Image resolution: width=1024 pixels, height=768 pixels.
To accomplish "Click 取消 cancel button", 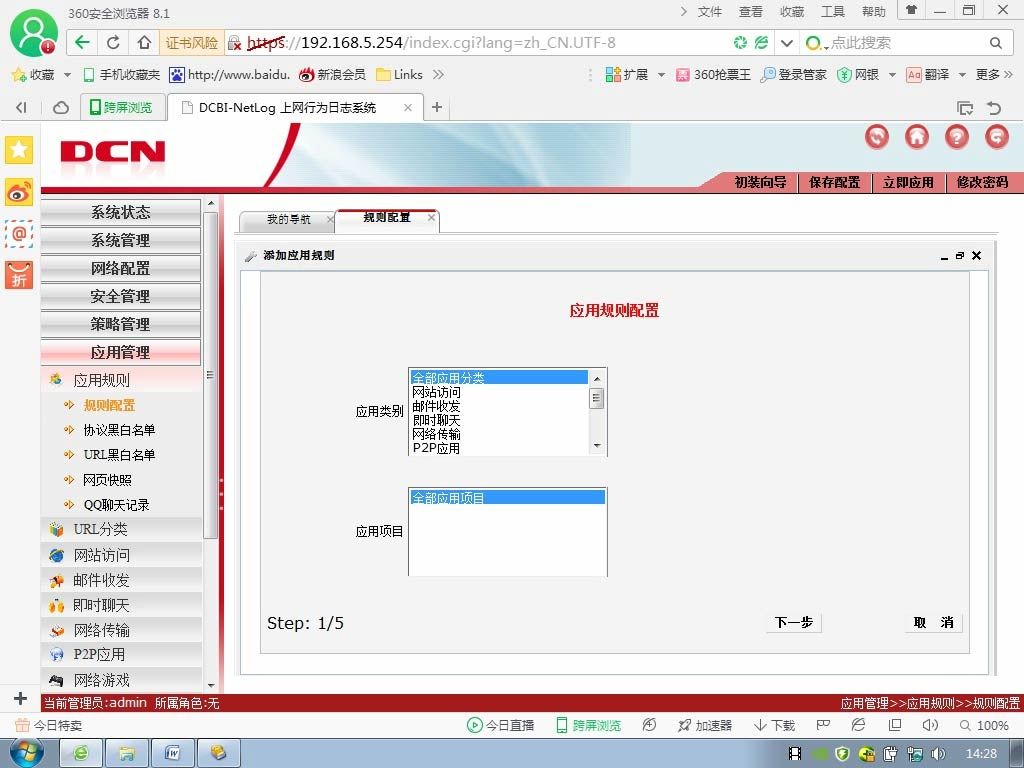I will coord(933,622).
